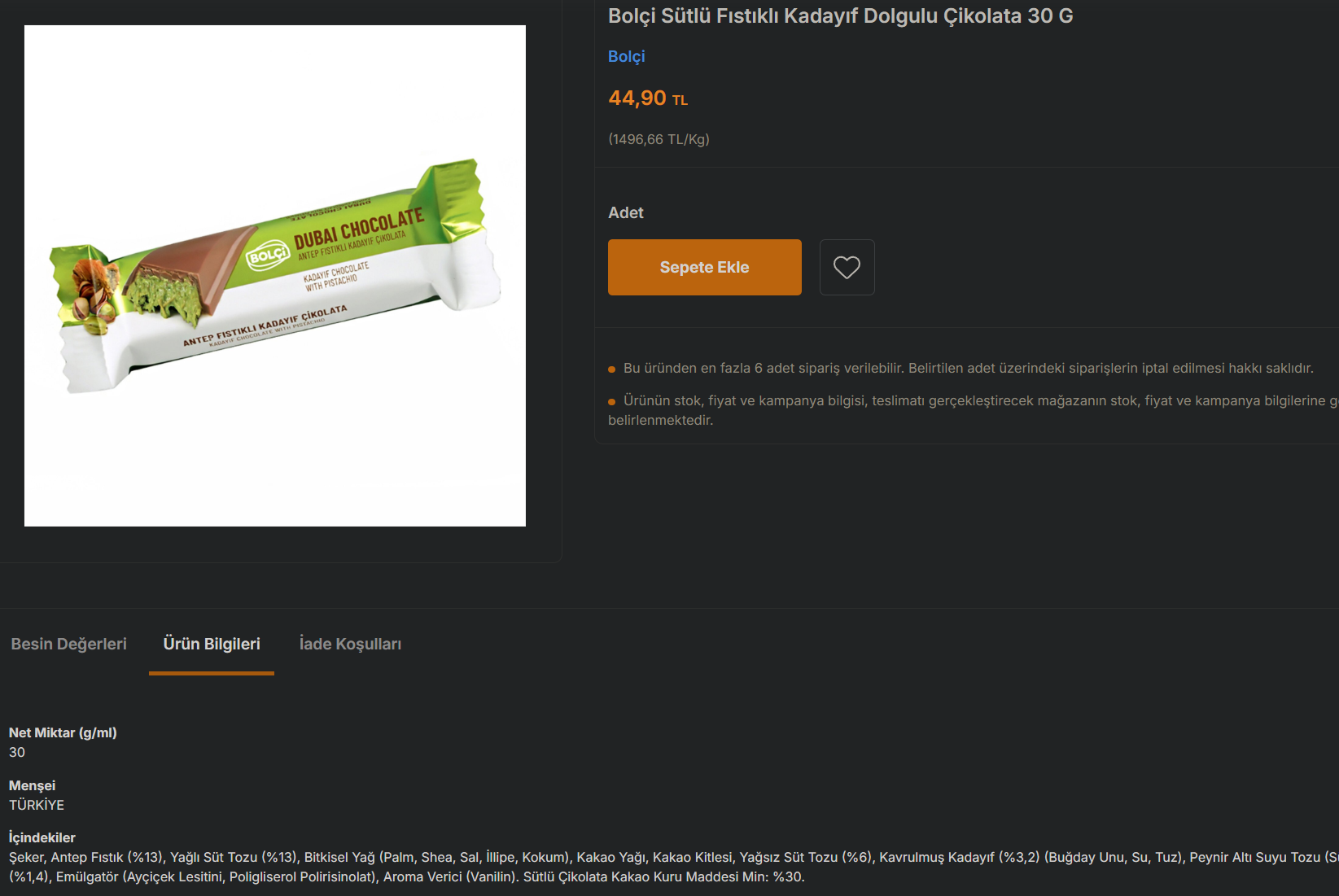This screenshot has height=896, width=1339.
Task: Select the Ürün Bilgileri tab
Action: [x=212, y=644]
